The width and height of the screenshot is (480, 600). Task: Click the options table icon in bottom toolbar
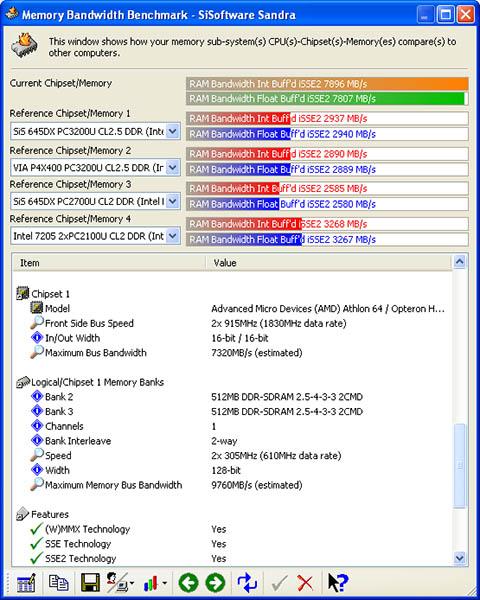[26, 583]
